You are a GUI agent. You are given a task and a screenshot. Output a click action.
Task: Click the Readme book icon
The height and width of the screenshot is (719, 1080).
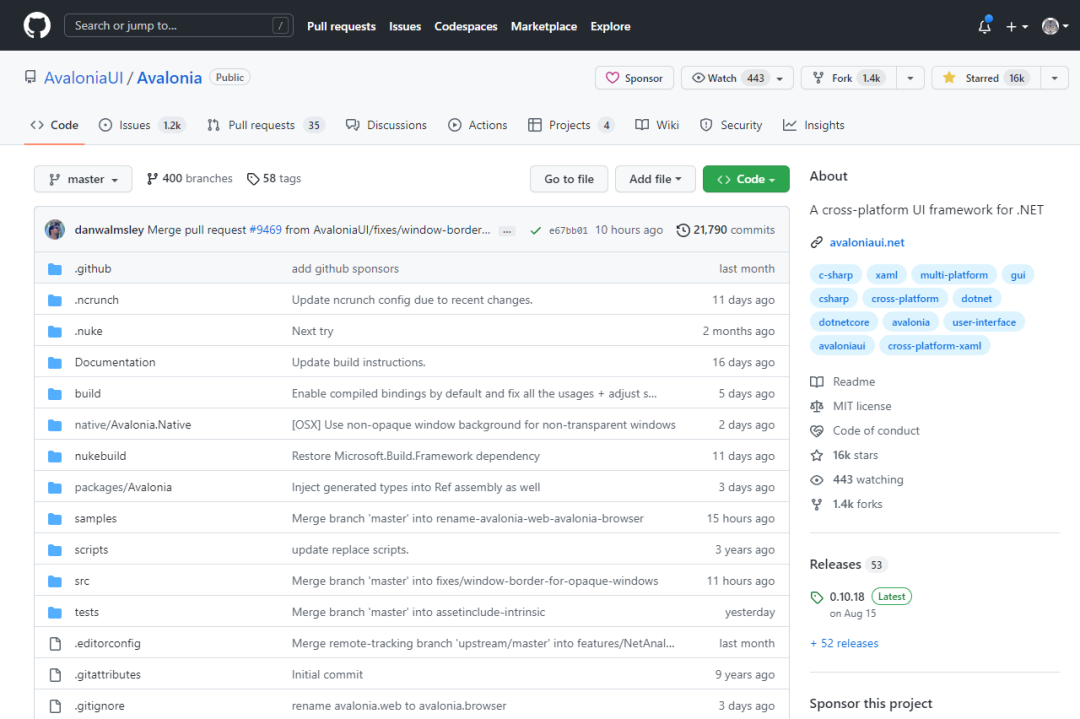(x=816, y=381)
